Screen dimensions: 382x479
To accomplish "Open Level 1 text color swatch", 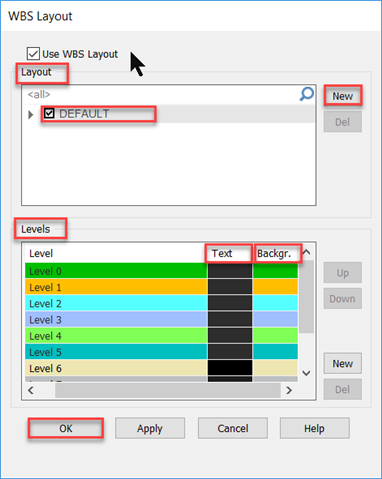I will point(230,287).
